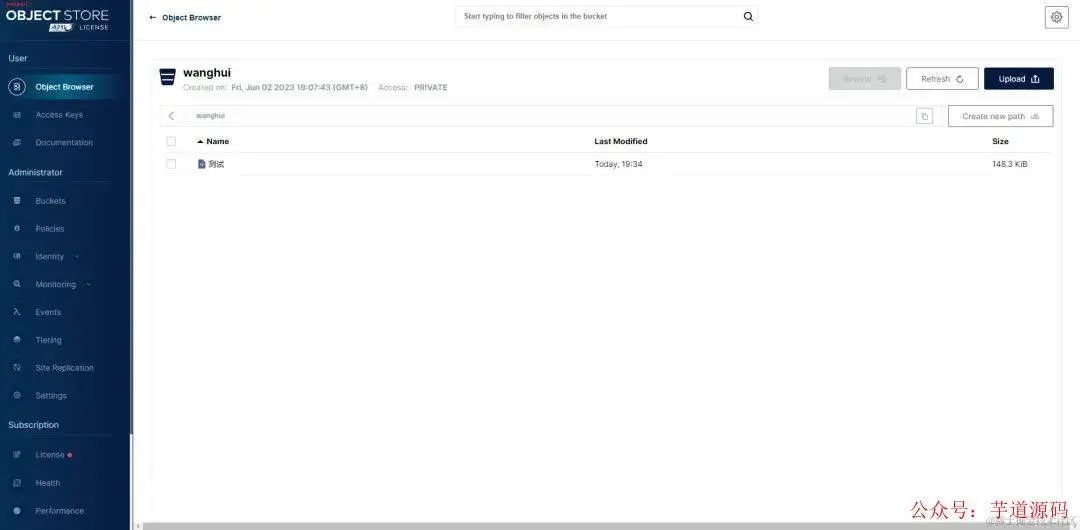This screenshot has height=530, width=1080.
Task: Click the Object Browser sidebar icon
Action: tap(17, 87)
